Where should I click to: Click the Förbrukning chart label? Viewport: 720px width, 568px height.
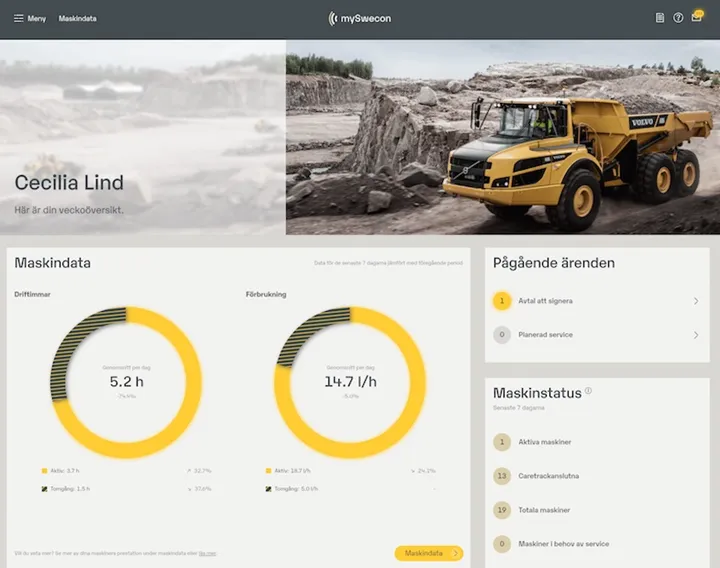(x=266, y=294)
